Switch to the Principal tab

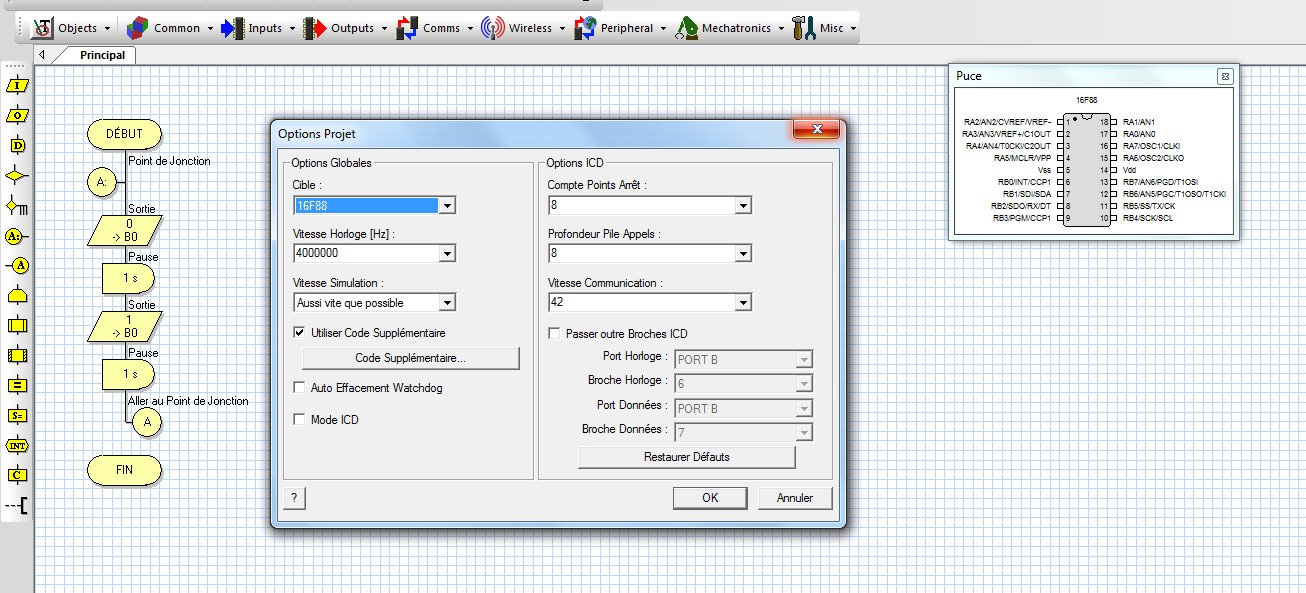102,55
